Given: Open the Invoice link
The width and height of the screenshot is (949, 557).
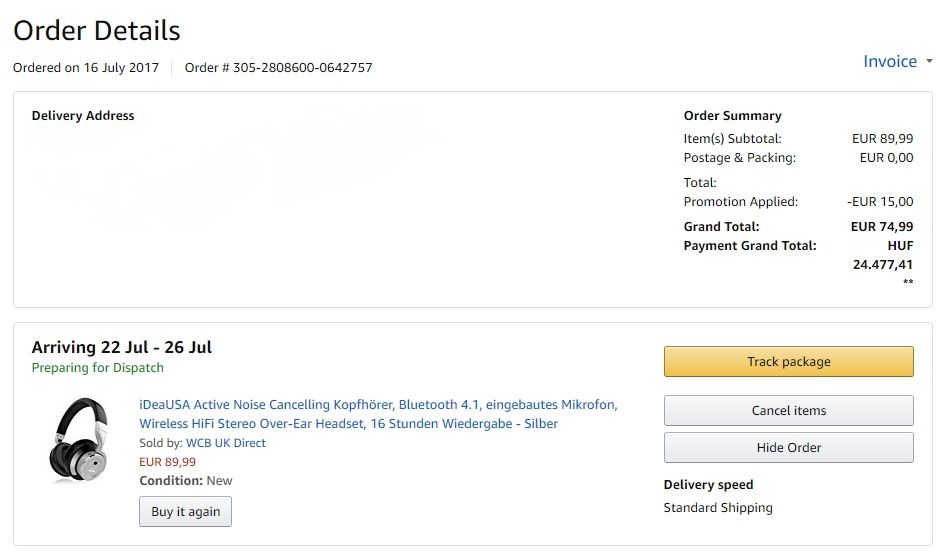Looking at the screenshot, I should tap(889, 62).
